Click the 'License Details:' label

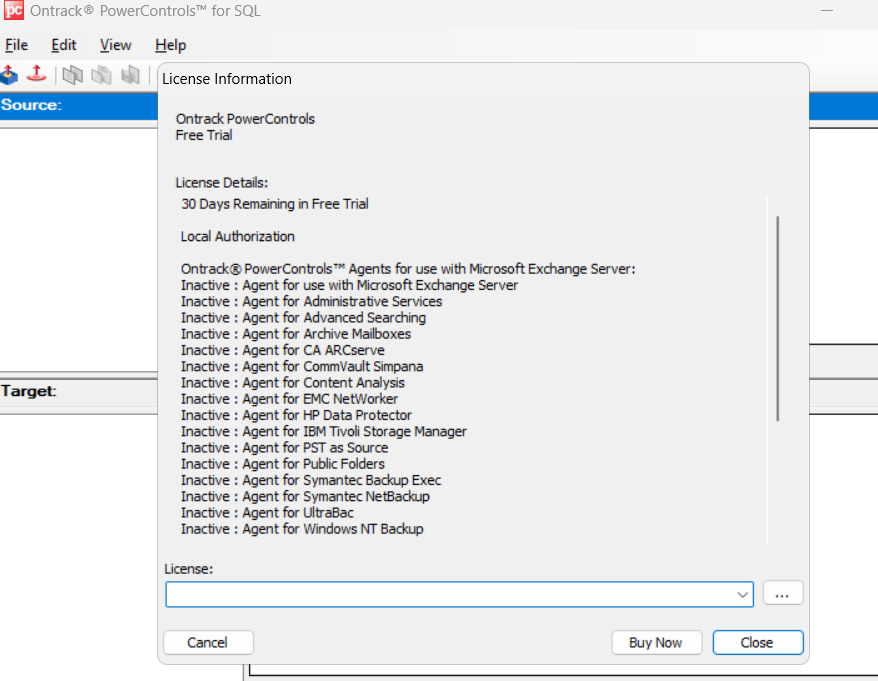222,183
